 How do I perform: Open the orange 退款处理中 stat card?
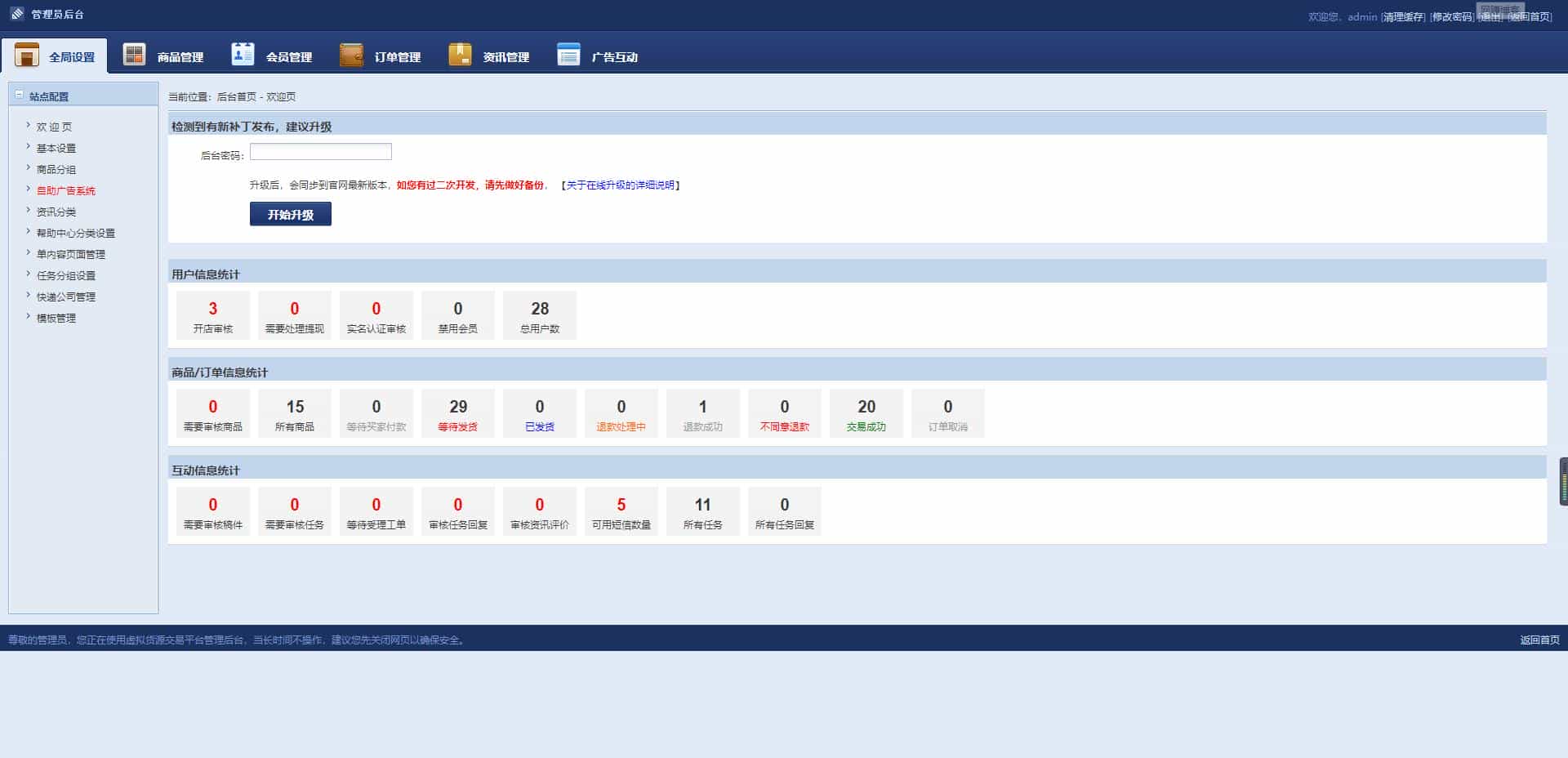pyautogui.click(x=621, y=413)
